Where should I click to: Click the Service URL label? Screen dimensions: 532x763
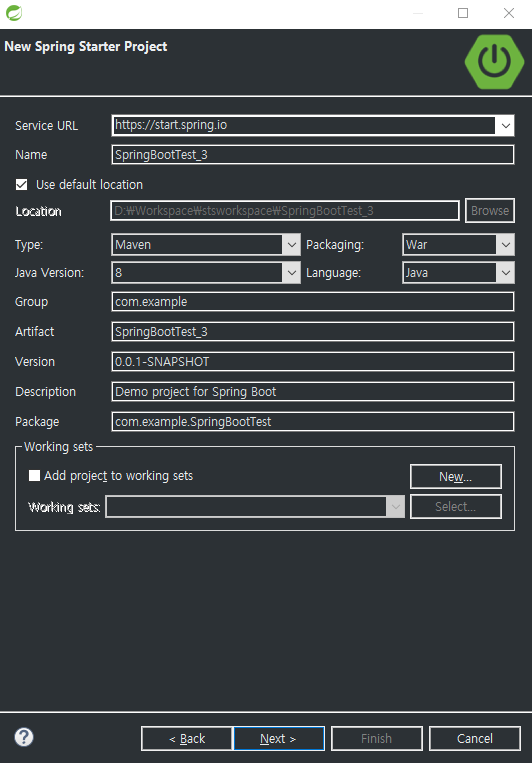(x=46, y=126)
